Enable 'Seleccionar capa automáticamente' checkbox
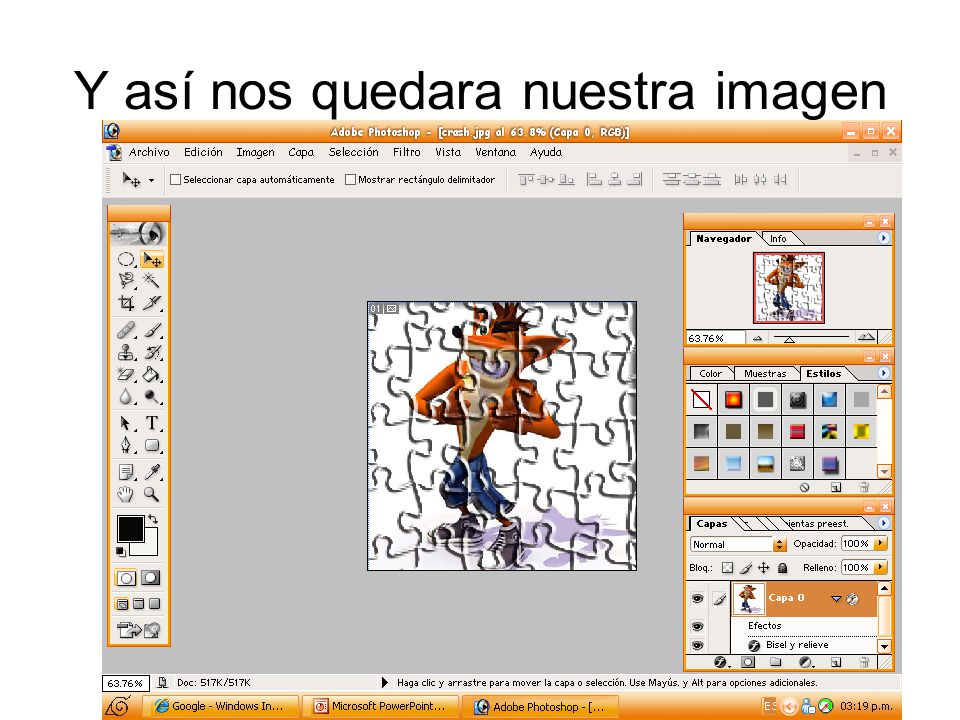This screenshot has height=720, width=960. pyautogui.click(x=175, y=179)
